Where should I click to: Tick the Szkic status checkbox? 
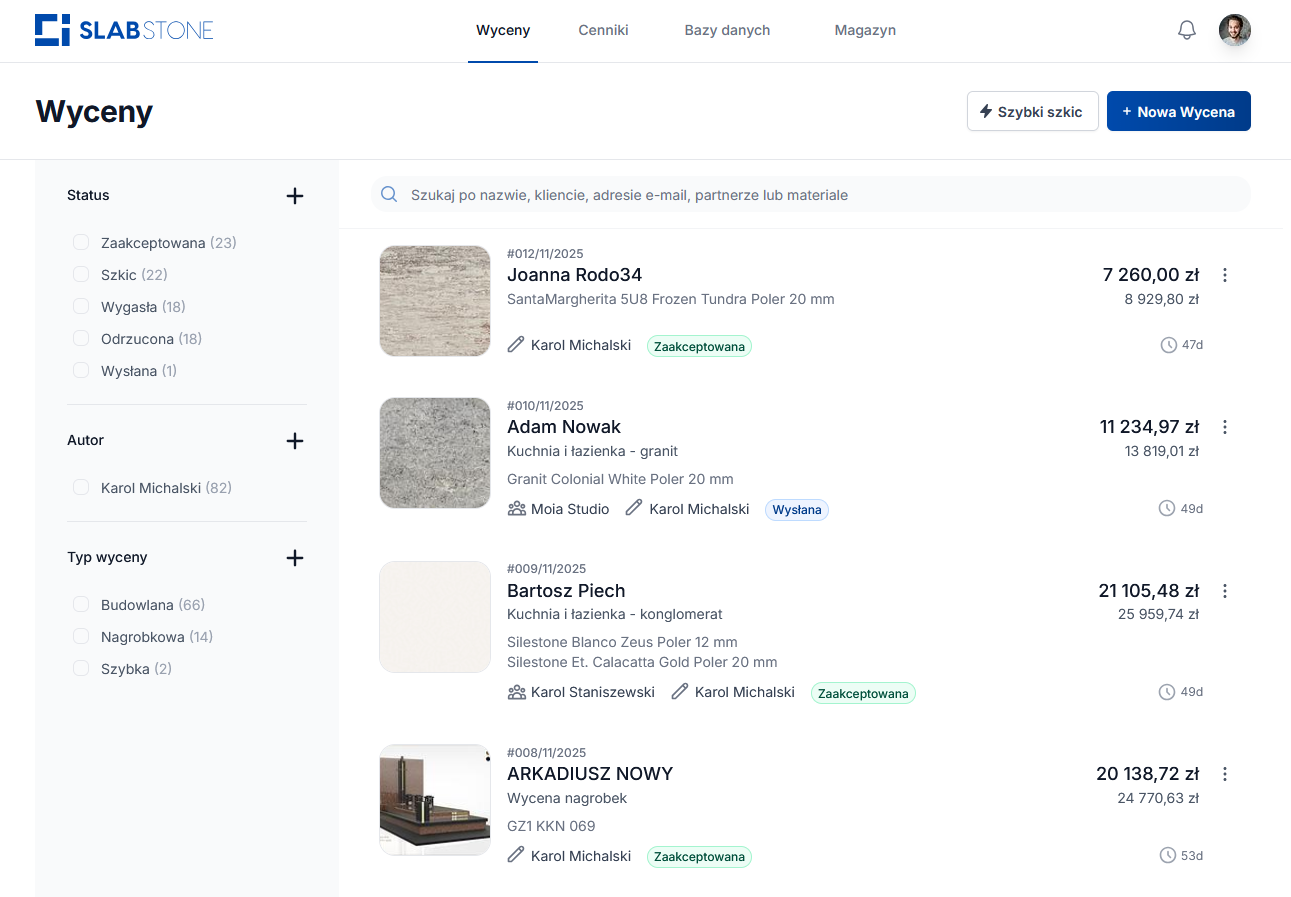[x=81, y=275]
